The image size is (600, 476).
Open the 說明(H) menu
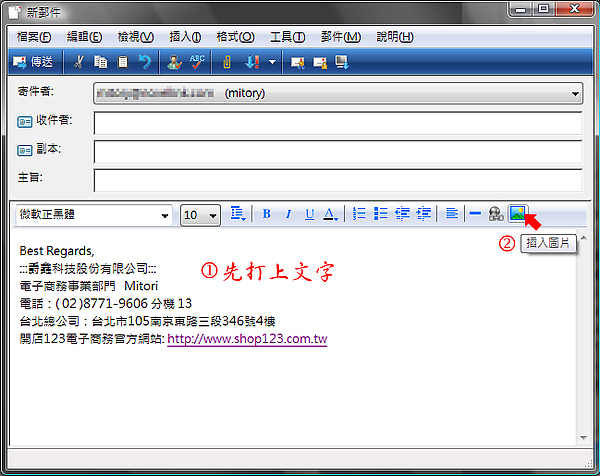(395, 37)
